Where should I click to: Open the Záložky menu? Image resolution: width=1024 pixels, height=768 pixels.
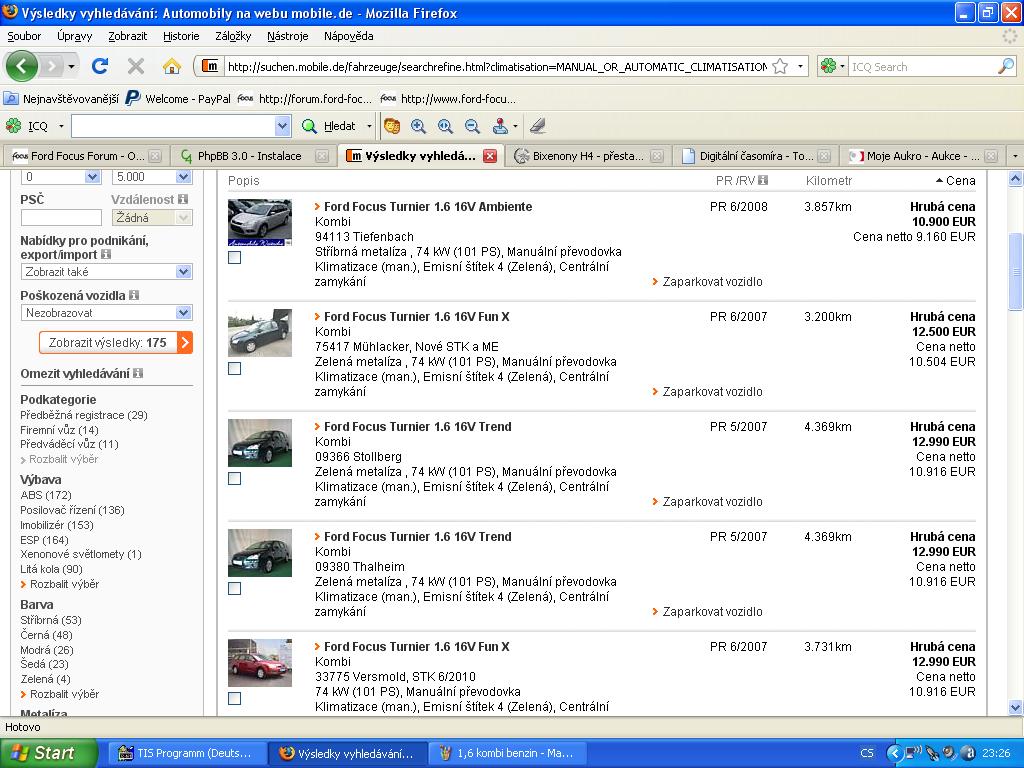tap(232, 36)
